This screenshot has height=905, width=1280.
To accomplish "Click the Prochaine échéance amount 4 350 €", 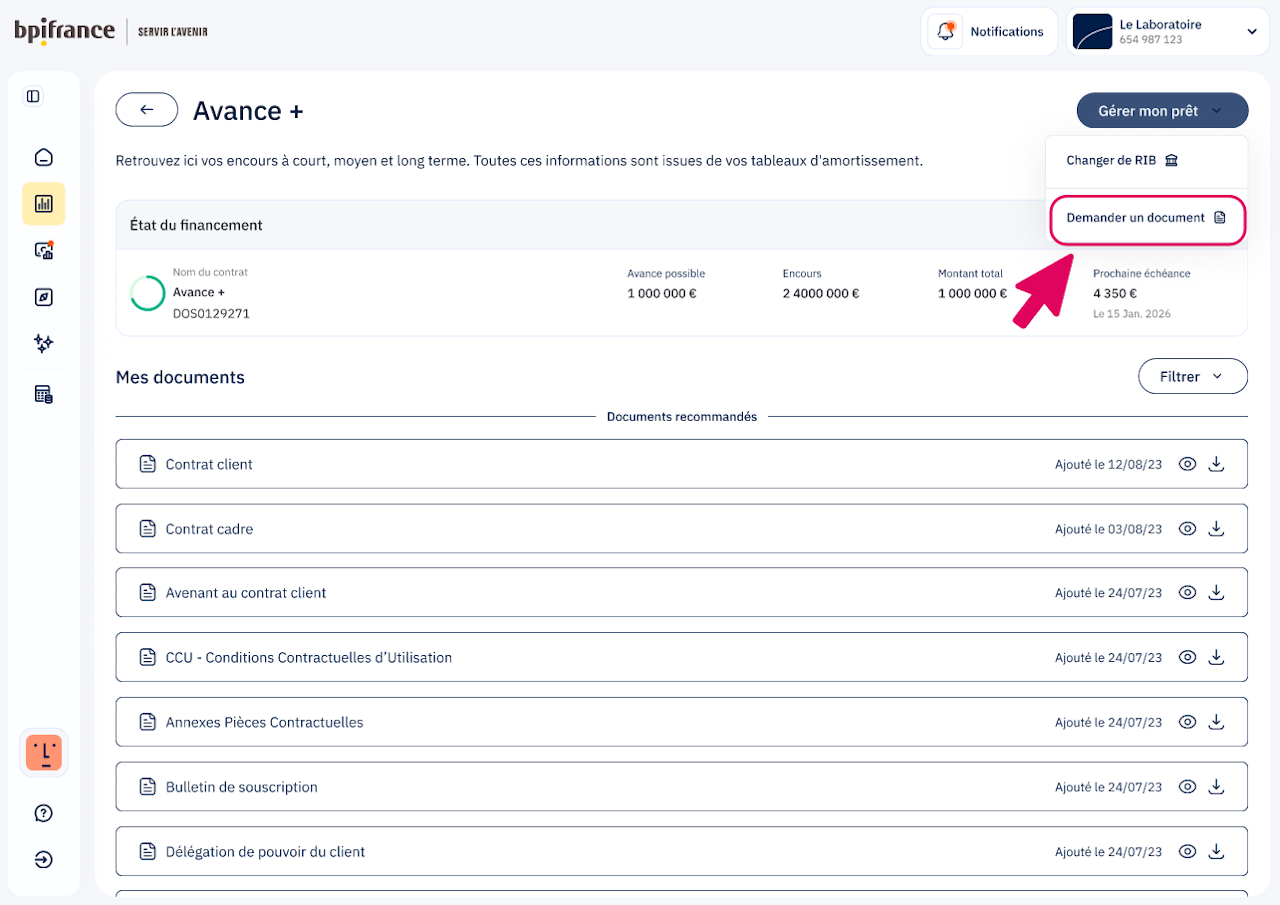I will (x=1115, y=294).
